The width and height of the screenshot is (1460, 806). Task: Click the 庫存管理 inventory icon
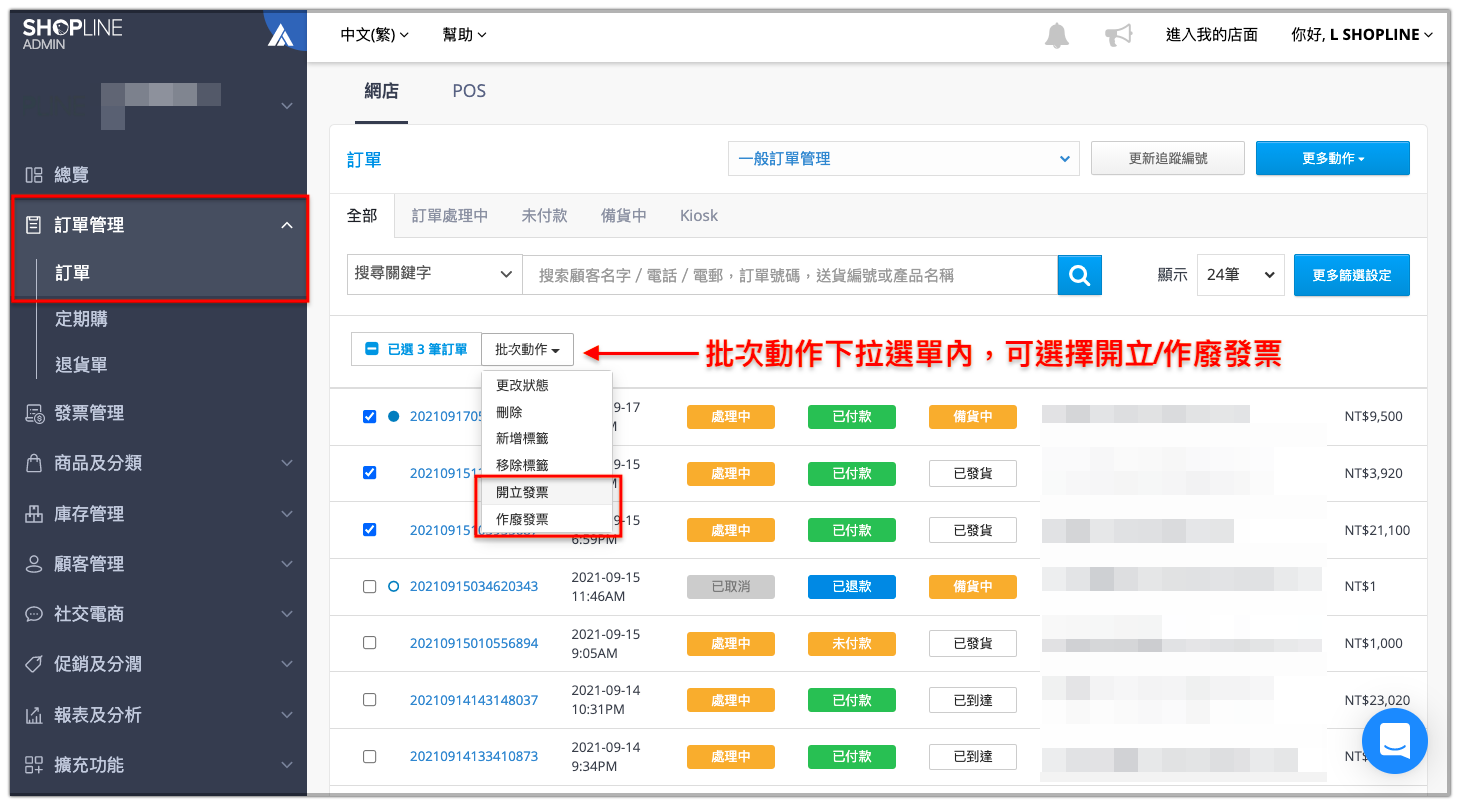tap(34, 514)
